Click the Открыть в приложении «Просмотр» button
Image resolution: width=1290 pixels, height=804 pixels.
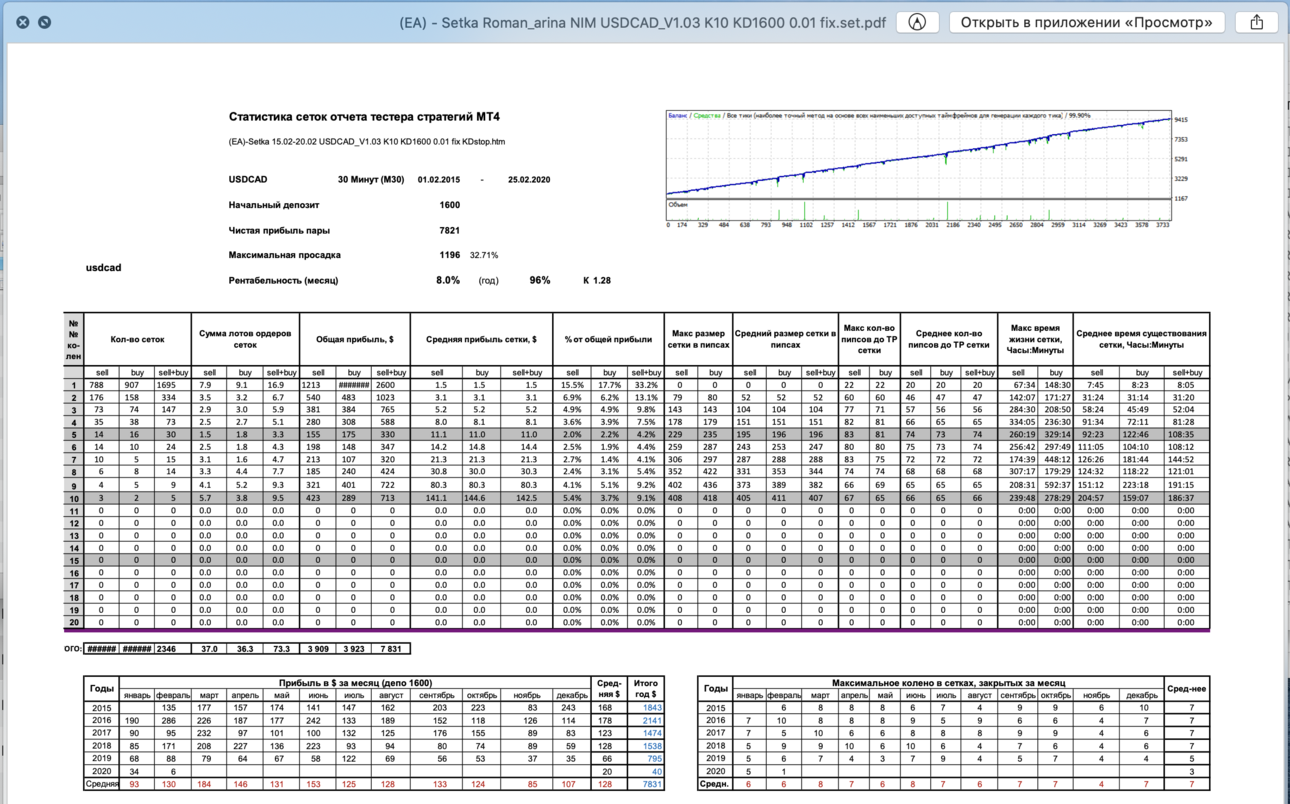1086,22
